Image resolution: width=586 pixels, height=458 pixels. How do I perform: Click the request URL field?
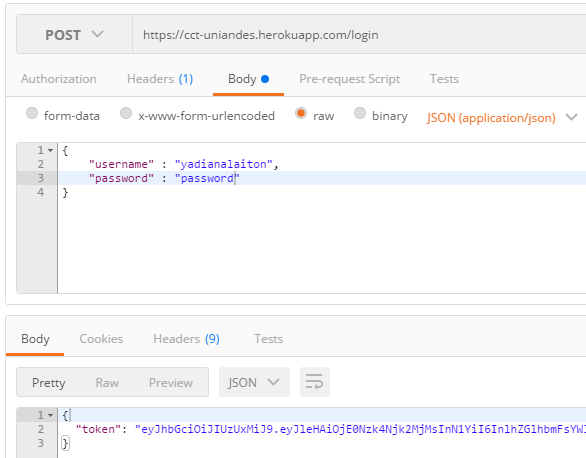click(359, 35)
